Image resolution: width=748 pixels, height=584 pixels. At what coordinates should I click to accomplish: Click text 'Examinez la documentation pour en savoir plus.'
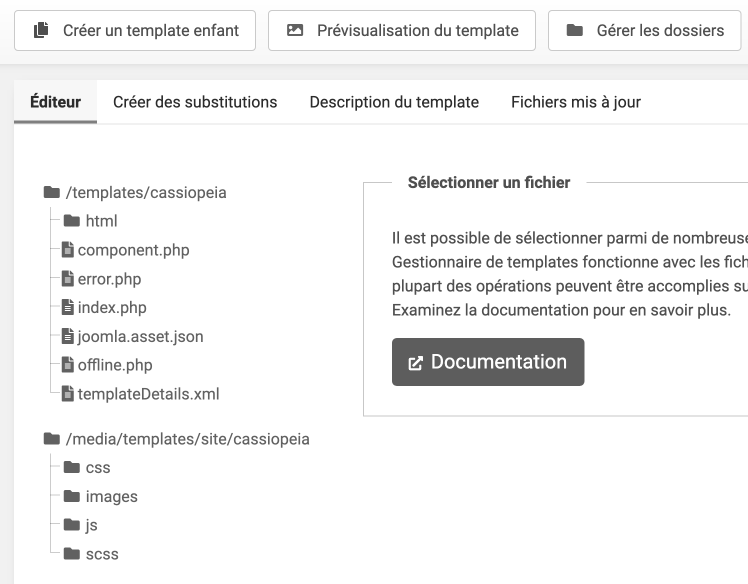561,310
